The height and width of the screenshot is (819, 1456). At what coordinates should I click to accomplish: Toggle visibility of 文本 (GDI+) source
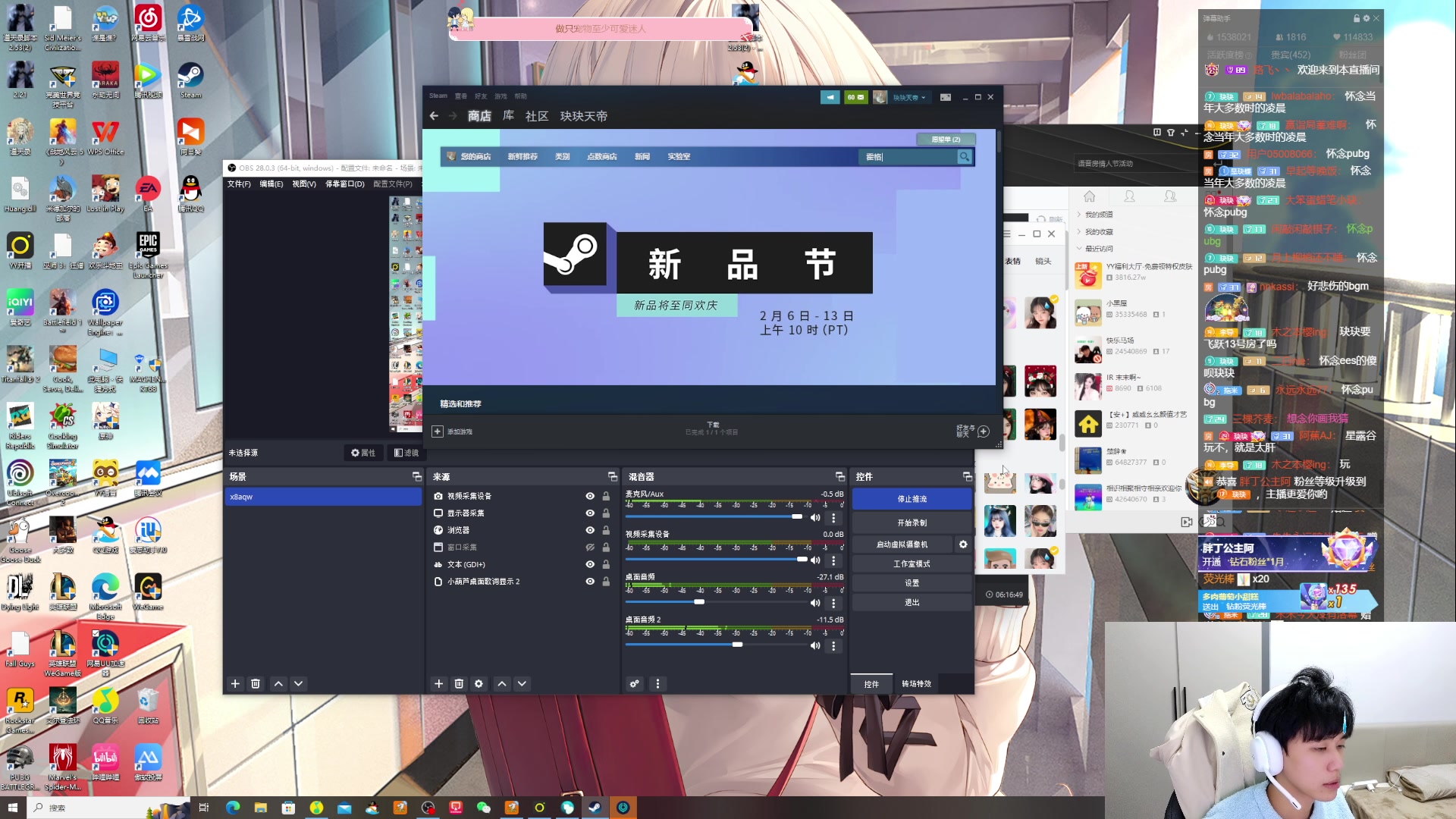tap(589, 565)
